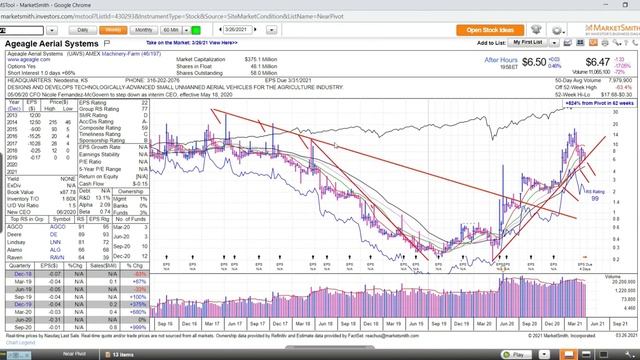Click the 3/26/2021 date field

[238, 29]
